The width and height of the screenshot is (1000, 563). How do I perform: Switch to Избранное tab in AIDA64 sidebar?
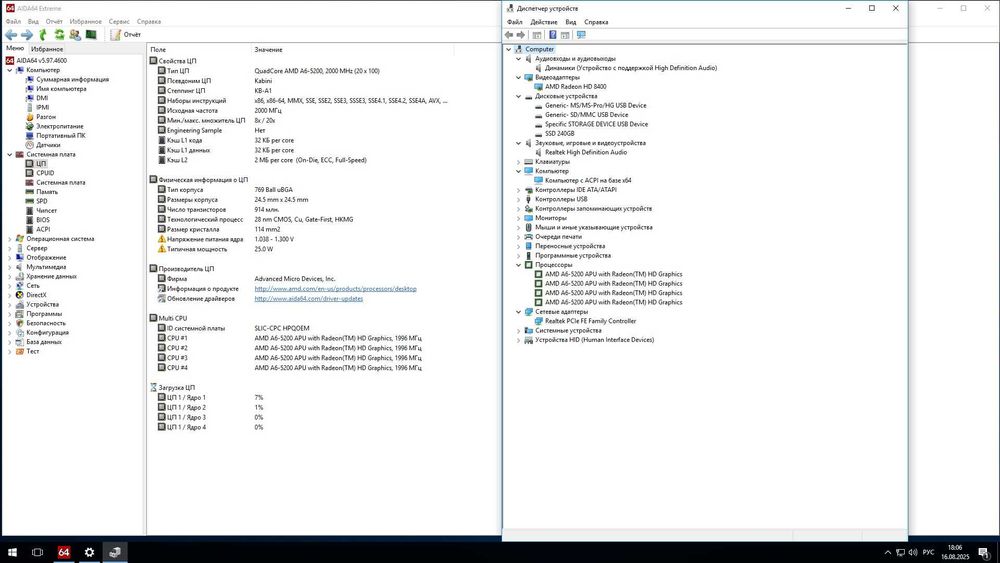[47, 49]
